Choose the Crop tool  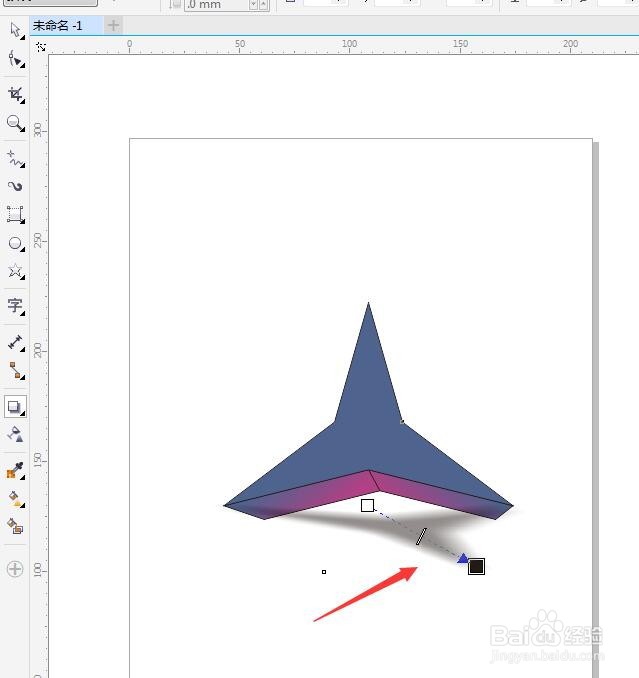click(16, 94)
